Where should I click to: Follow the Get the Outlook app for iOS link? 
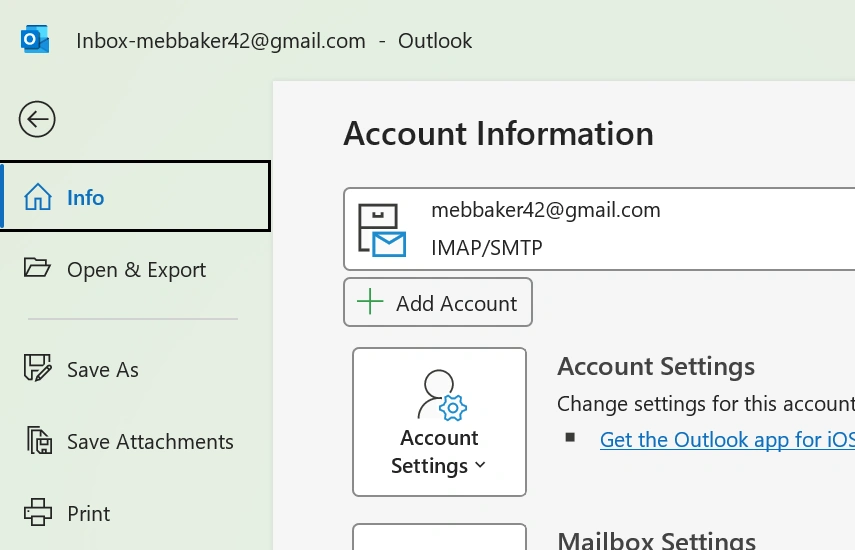point(727,440)
